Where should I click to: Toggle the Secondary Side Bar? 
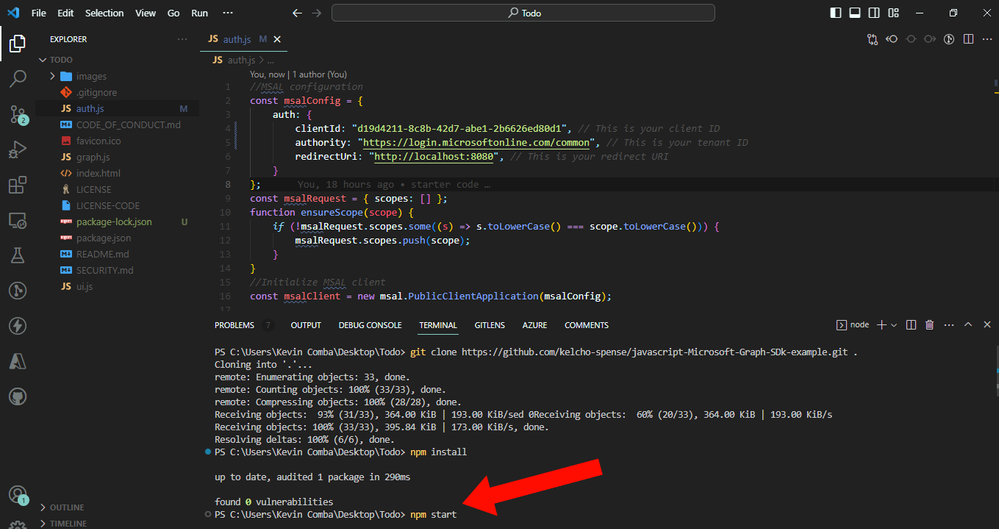(x=874, y=13)
